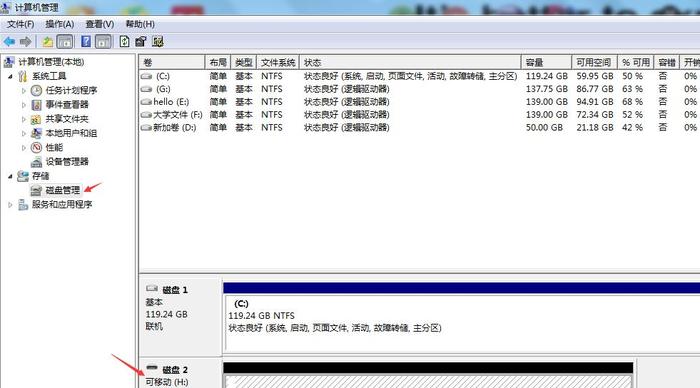Click the 本地用户和组 icon
The width and height of the screenshot is (700, 388).
tap(36, 133)
